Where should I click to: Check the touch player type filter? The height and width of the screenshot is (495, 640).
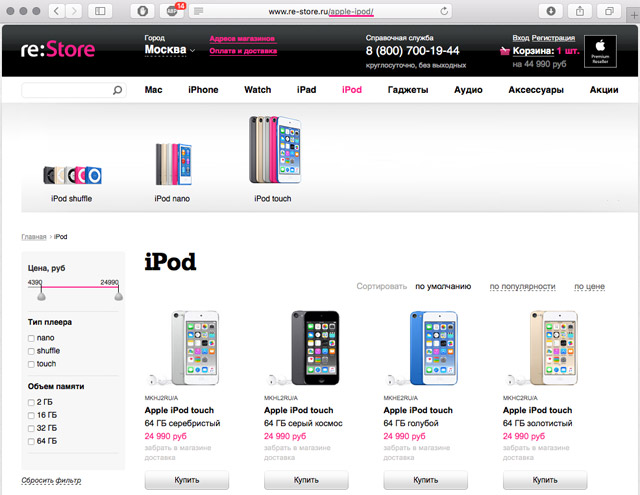pyautogui.click(x=31, y=364)
